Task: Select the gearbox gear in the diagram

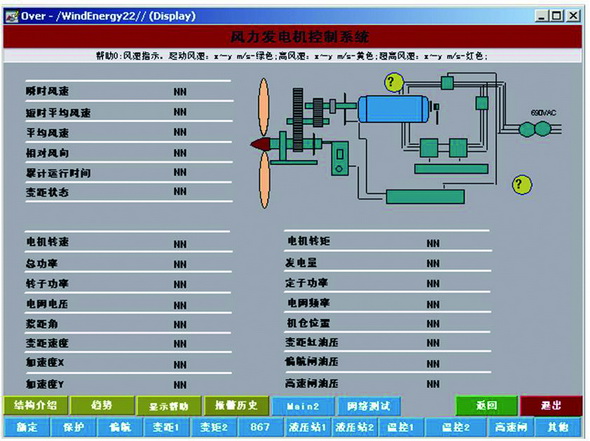Action: point(298,120)
